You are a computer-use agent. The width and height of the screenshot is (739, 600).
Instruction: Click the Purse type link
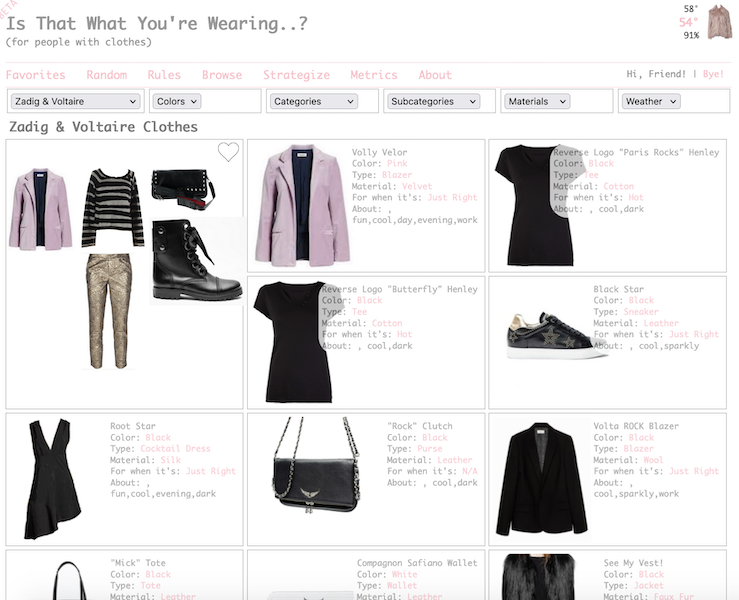(x=430, y=448)
